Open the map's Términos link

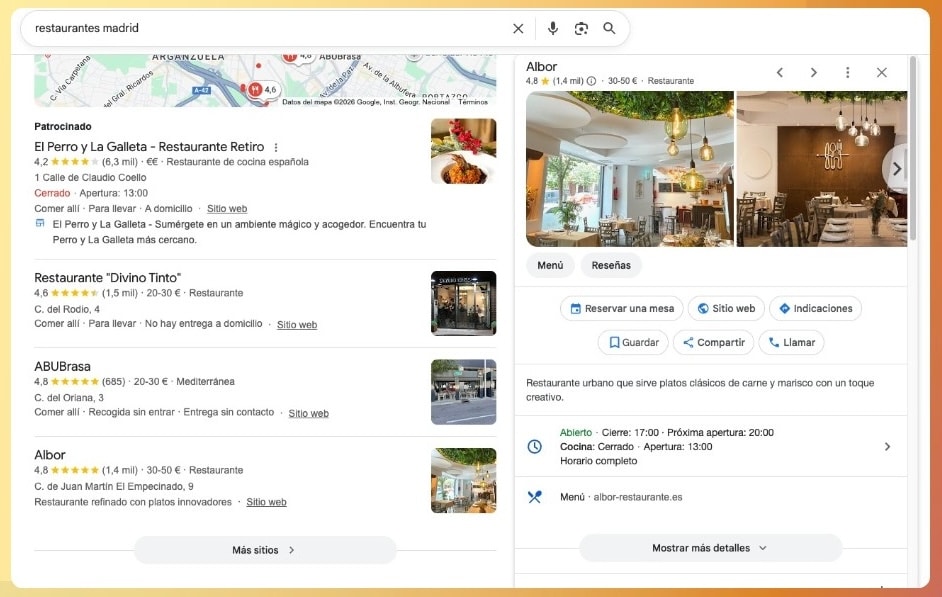473,102
